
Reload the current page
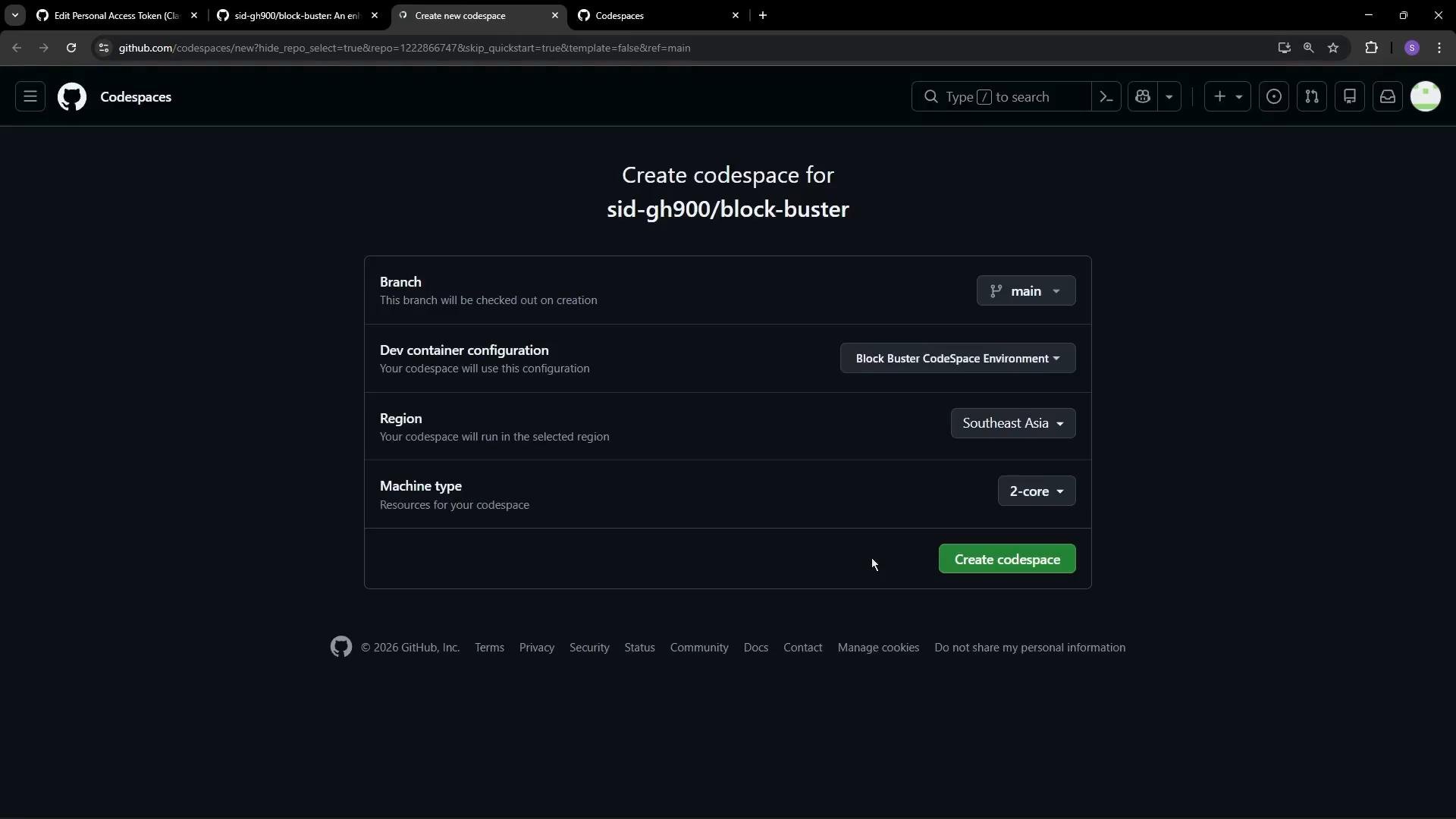coord(71,48)
